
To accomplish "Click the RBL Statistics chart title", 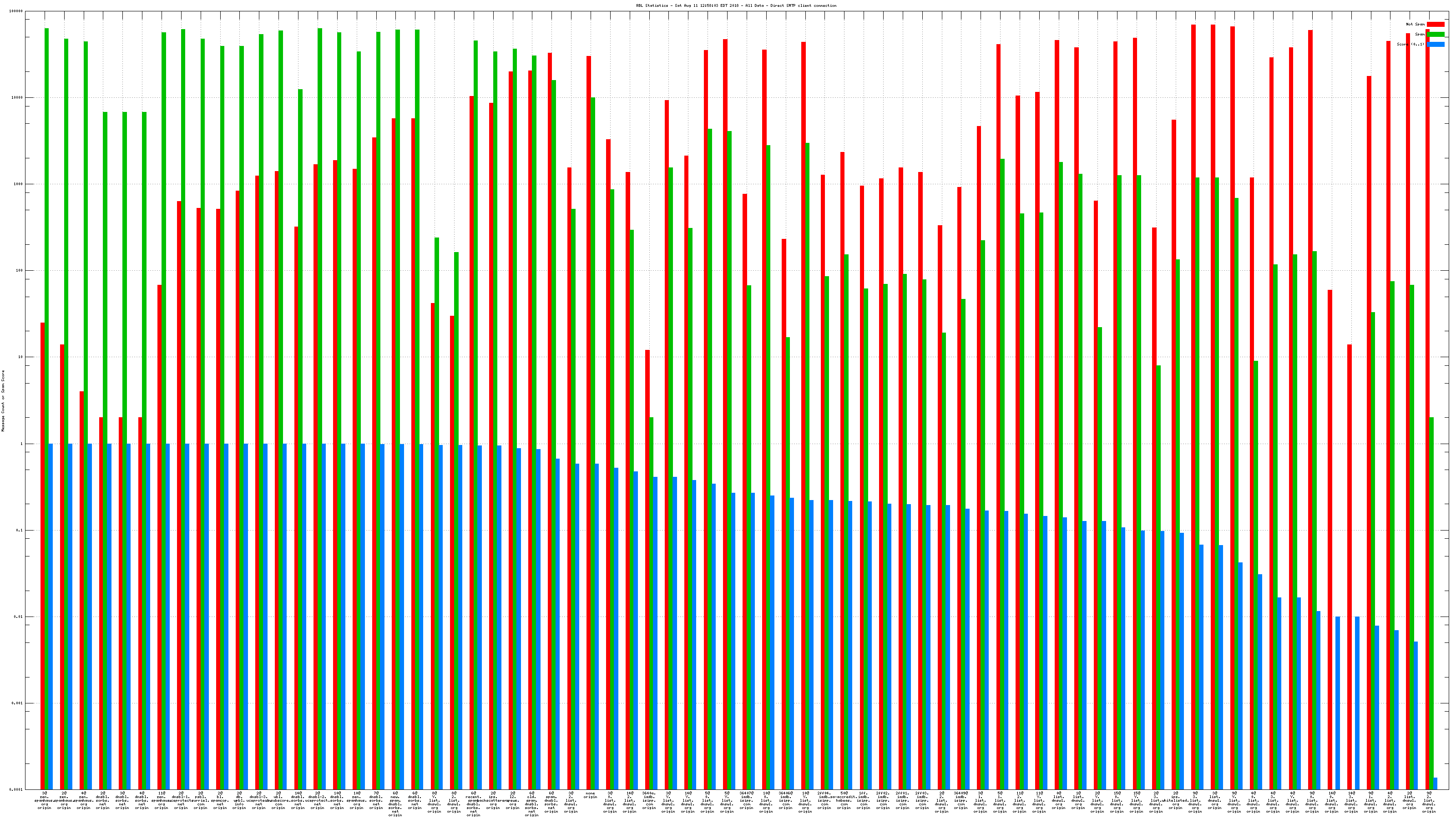I will pos(736,5).
